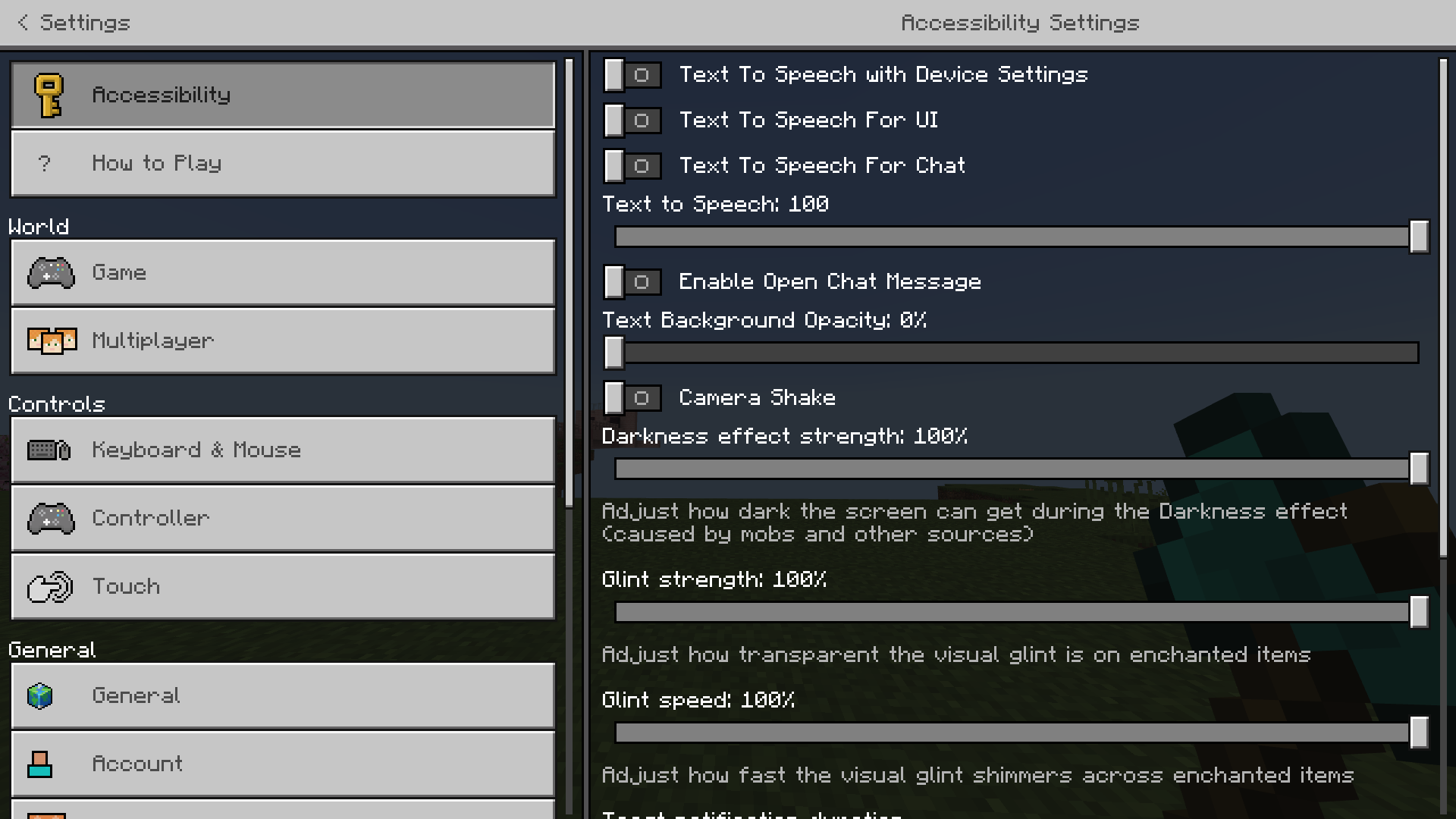Screen dimensions: 1456x819
Task: Toggle Enable Open Chat Message switch
Action: tap(632, 282)
